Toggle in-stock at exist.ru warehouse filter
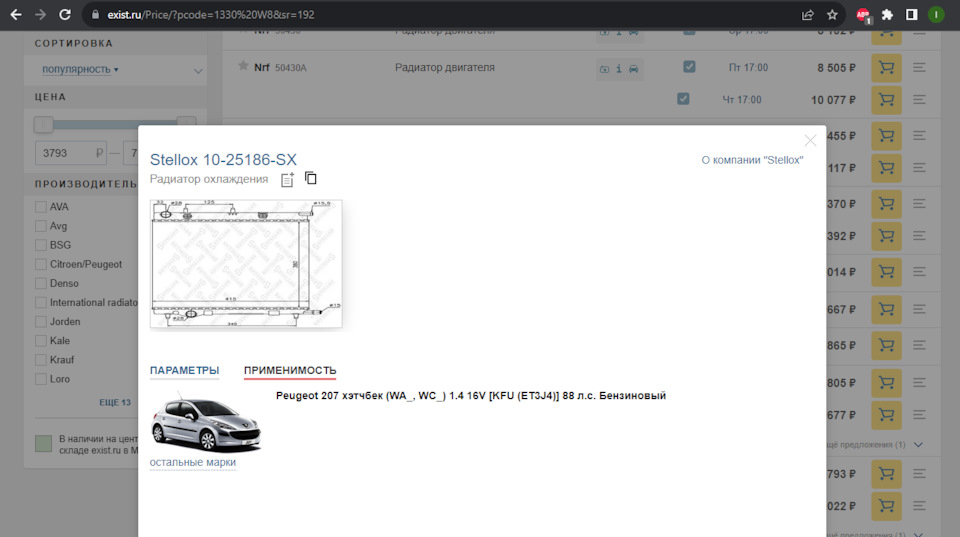 [x=43, y=444]
